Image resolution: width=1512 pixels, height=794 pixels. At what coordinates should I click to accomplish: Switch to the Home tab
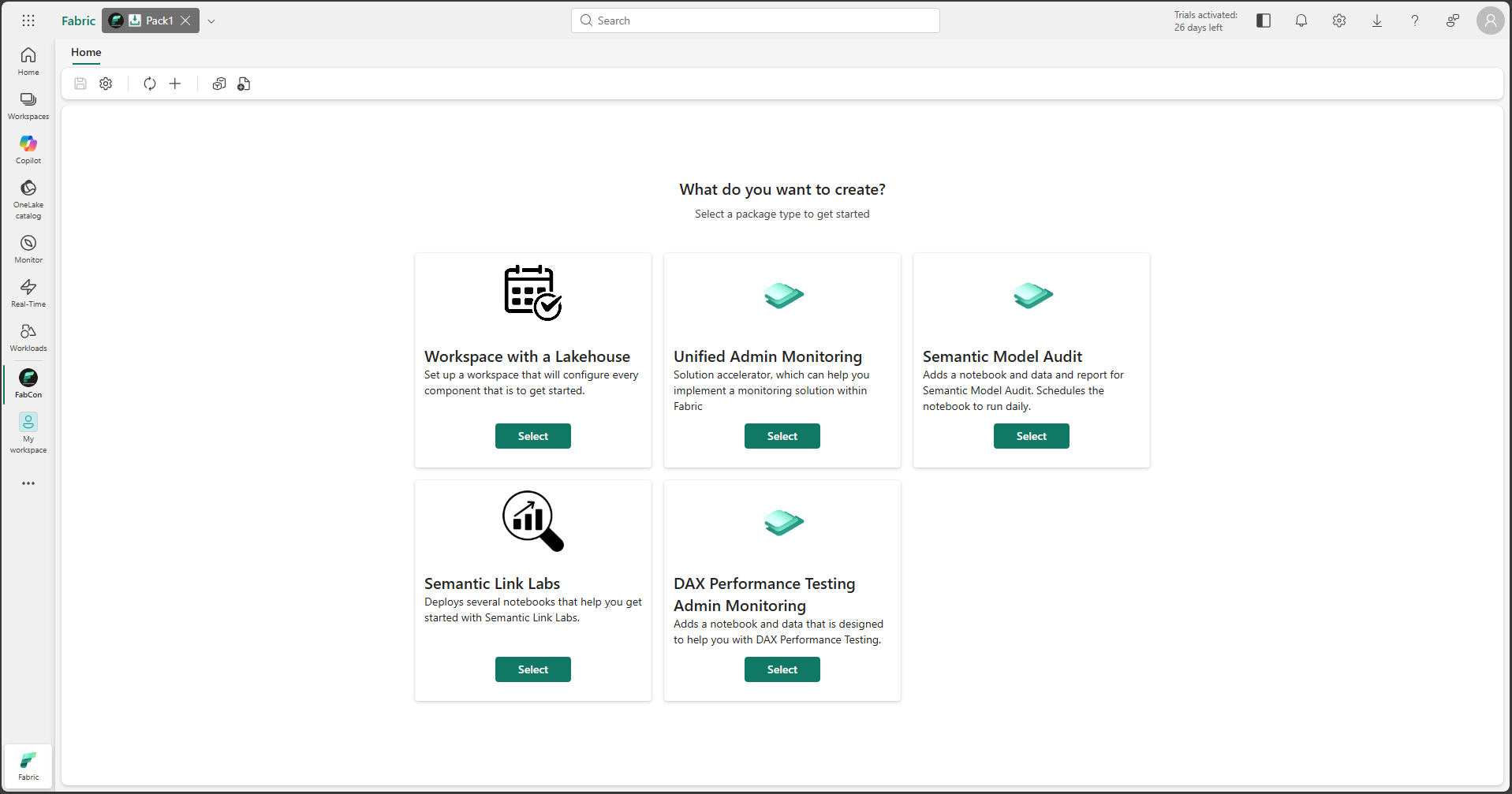coord(85,53)
